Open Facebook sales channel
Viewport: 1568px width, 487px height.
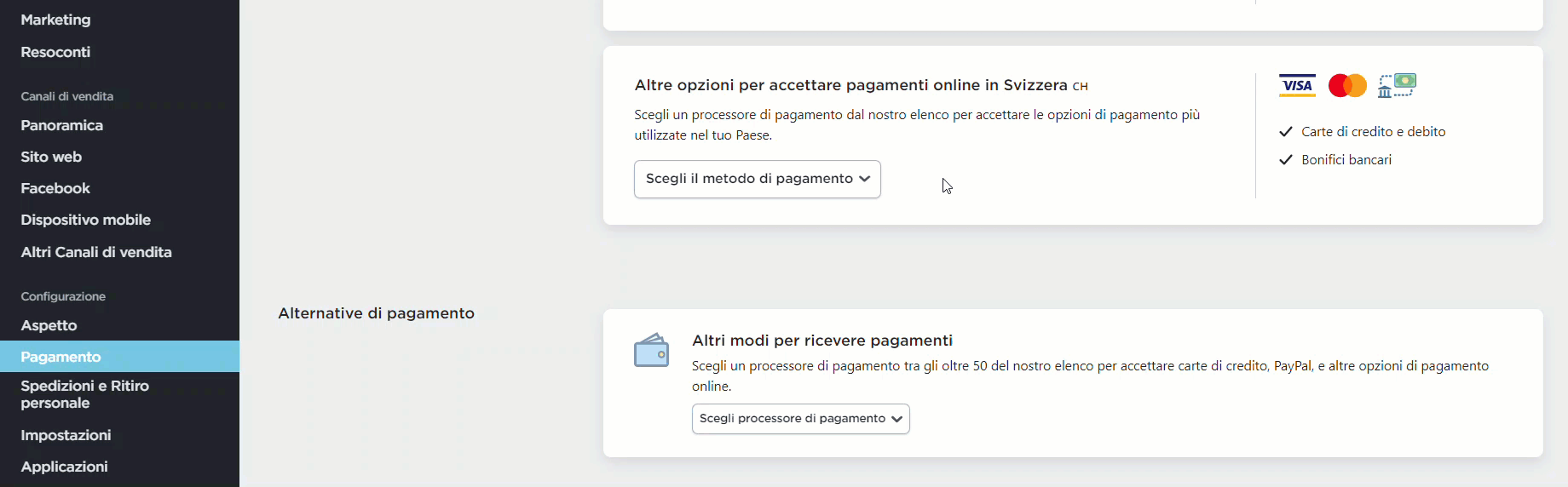point(55,188)
